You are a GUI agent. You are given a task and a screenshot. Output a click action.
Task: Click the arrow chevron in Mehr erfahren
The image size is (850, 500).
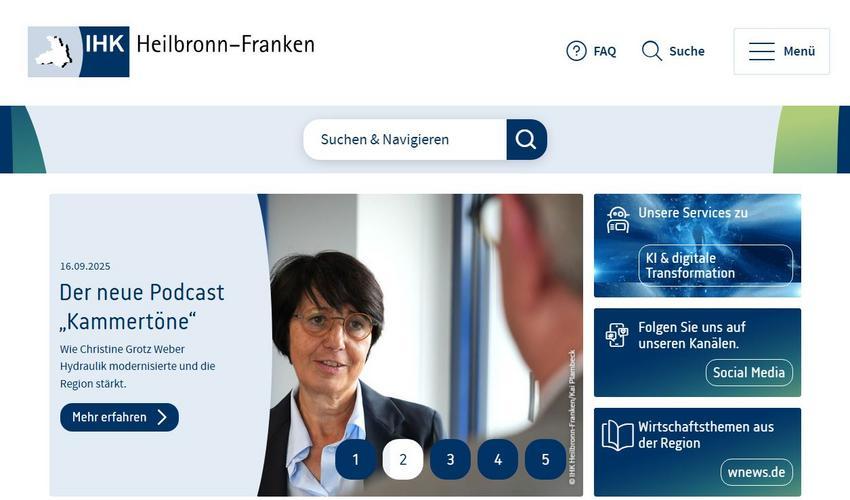click(162, 417)
